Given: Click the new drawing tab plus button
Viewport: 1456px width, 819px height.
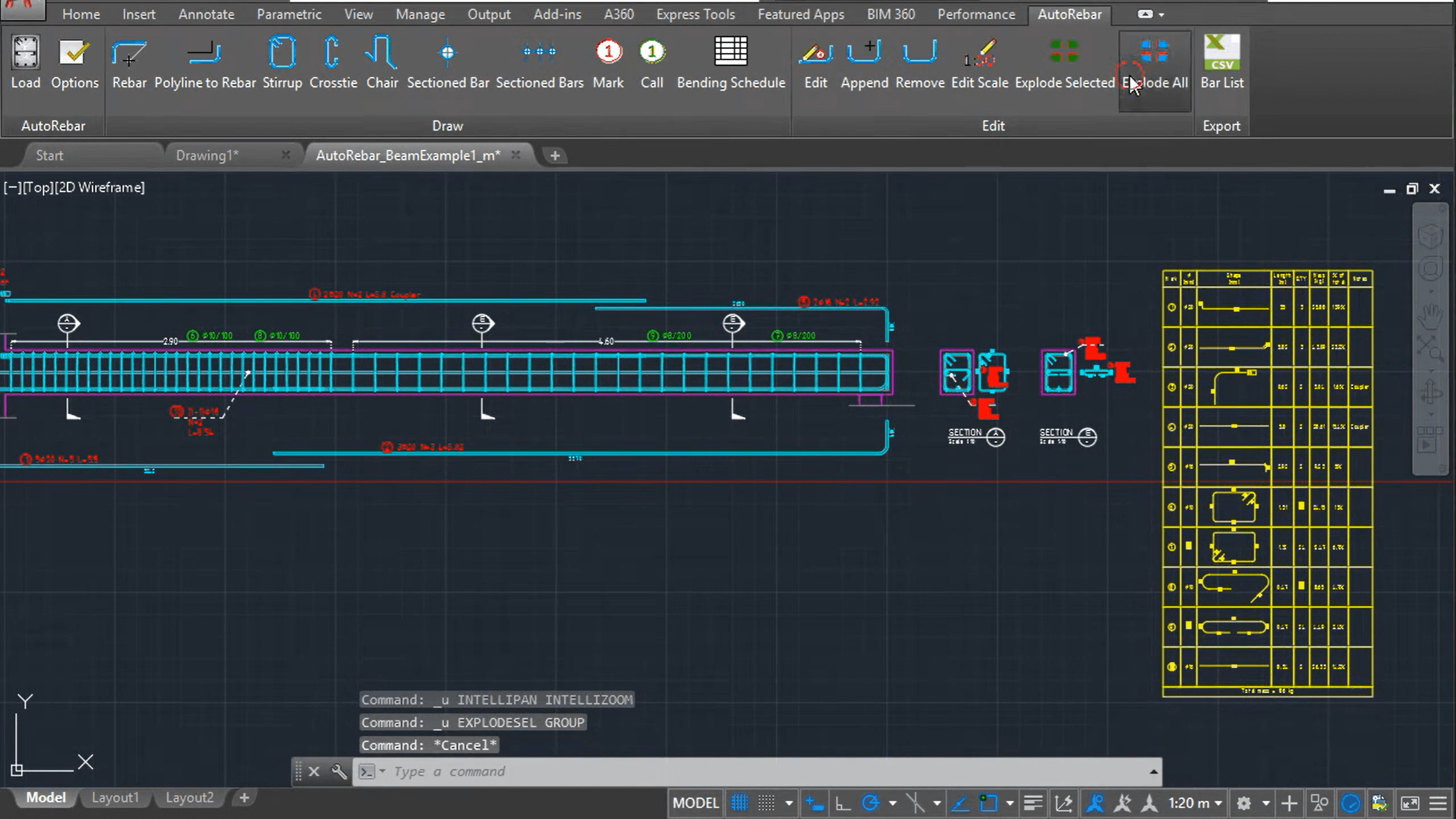Looking at the screenshot, I should click(555, 155).
